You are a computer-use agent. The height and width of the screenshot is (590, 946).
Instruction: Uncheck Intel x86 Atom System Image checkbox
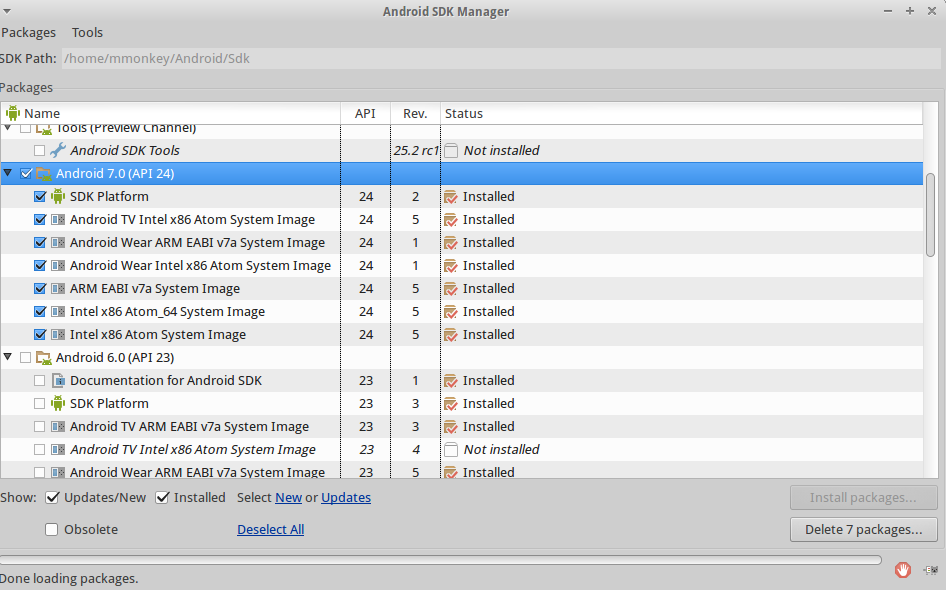click(39, 334)
